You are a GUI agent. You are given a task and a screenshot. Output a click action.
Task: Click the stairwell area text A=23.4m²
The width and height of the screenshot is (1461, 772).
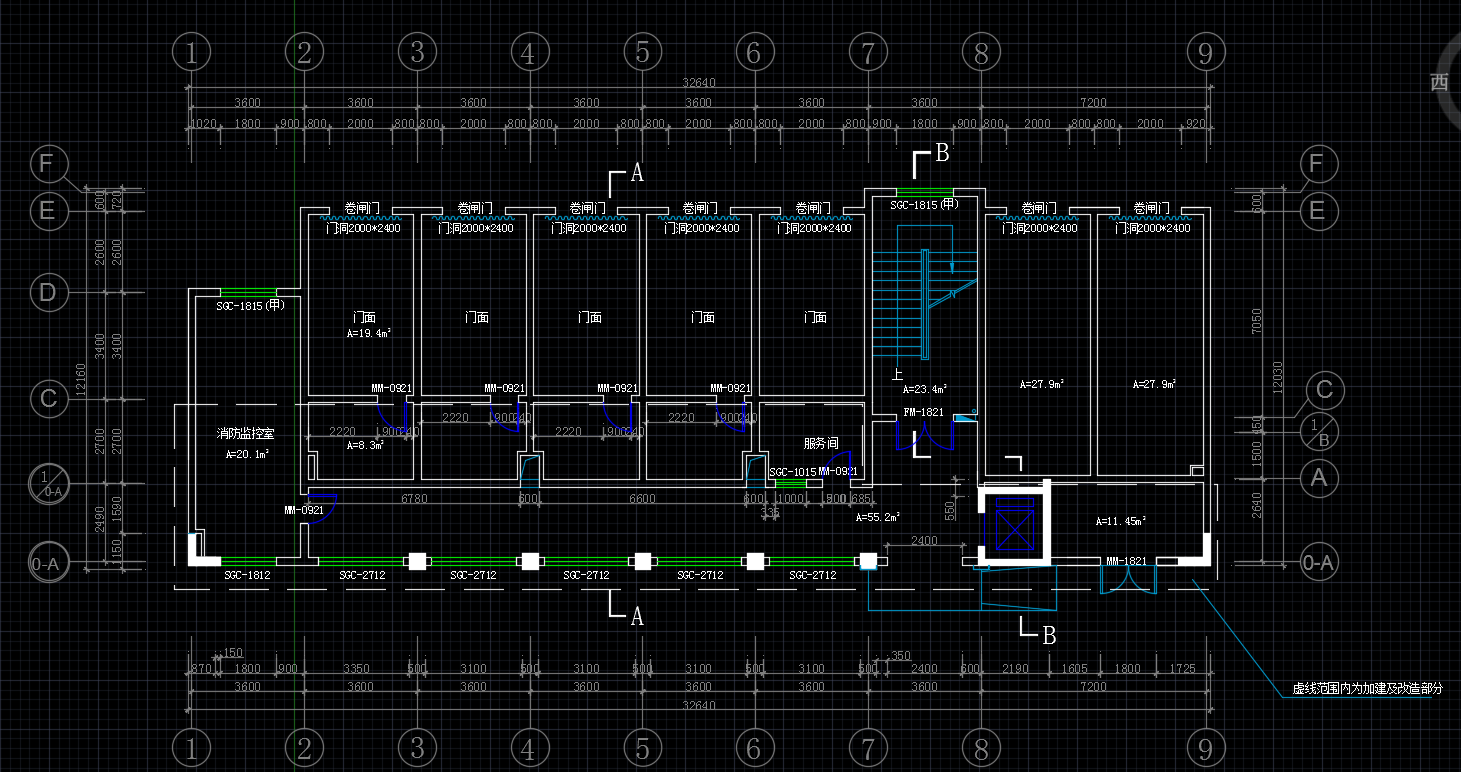[924, 389]
